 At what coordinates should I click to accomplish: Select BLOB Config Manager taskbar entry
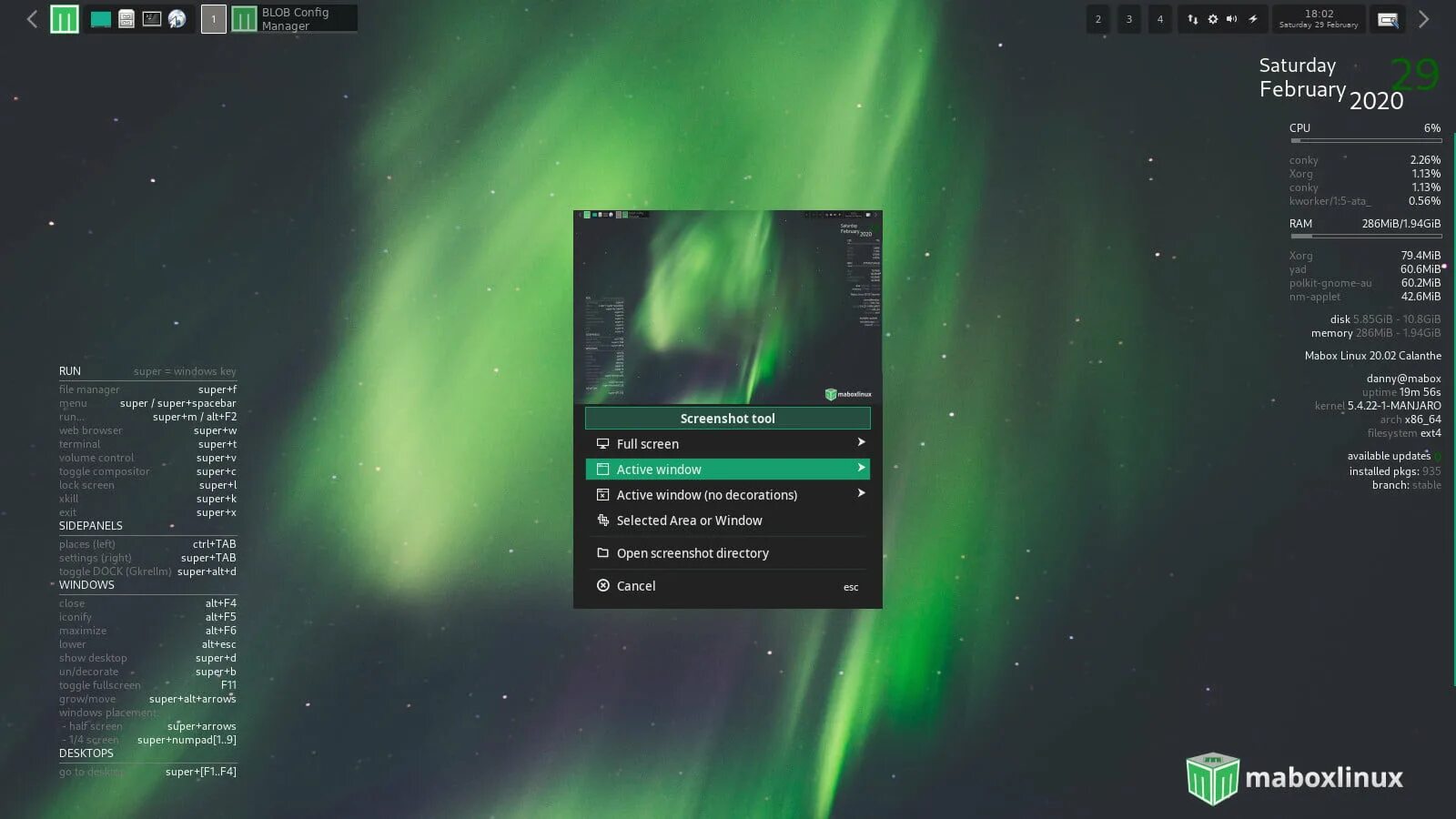point(294,19)
